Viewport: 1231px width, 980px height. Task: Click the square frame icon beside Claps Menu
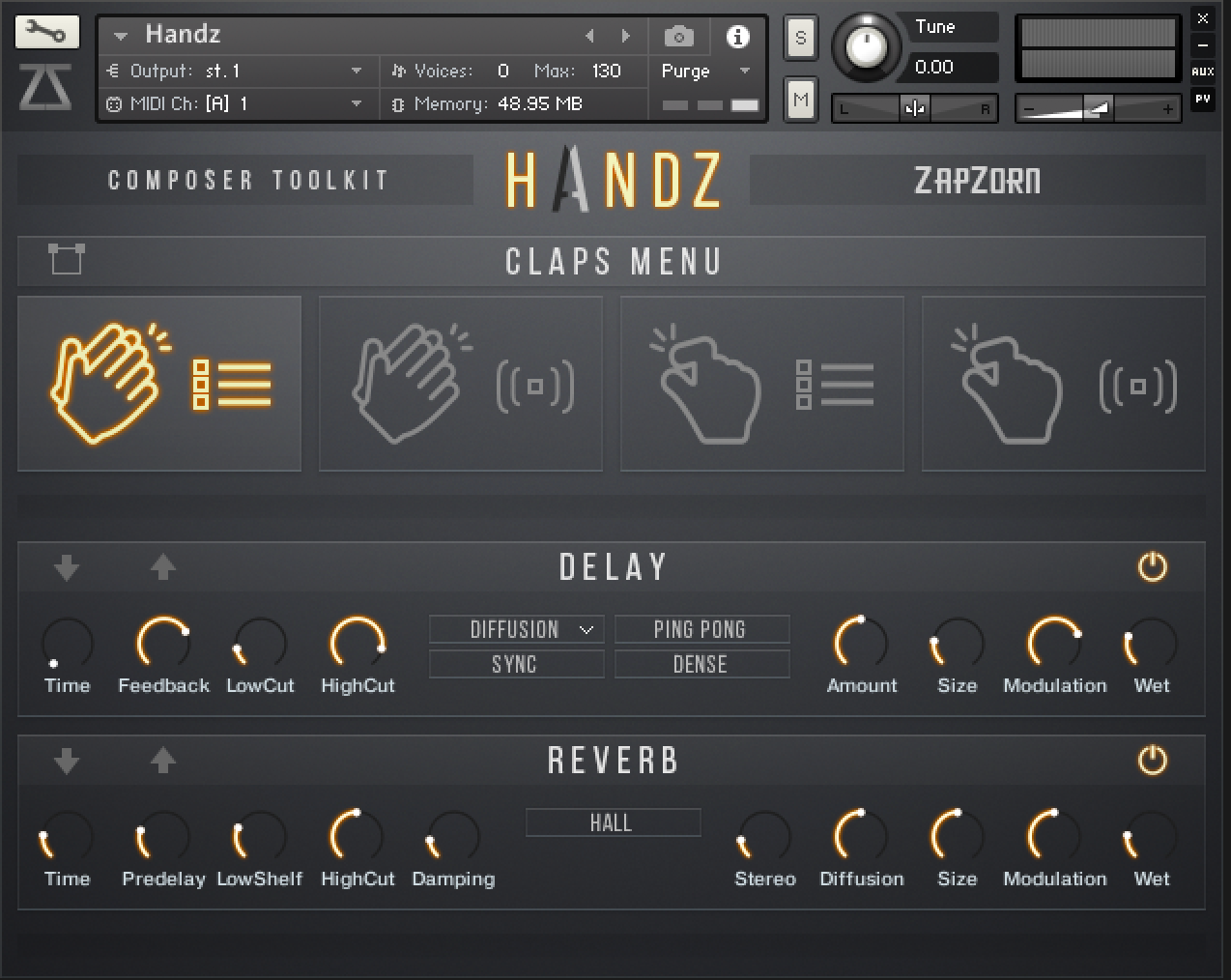(x=66, y=259)
